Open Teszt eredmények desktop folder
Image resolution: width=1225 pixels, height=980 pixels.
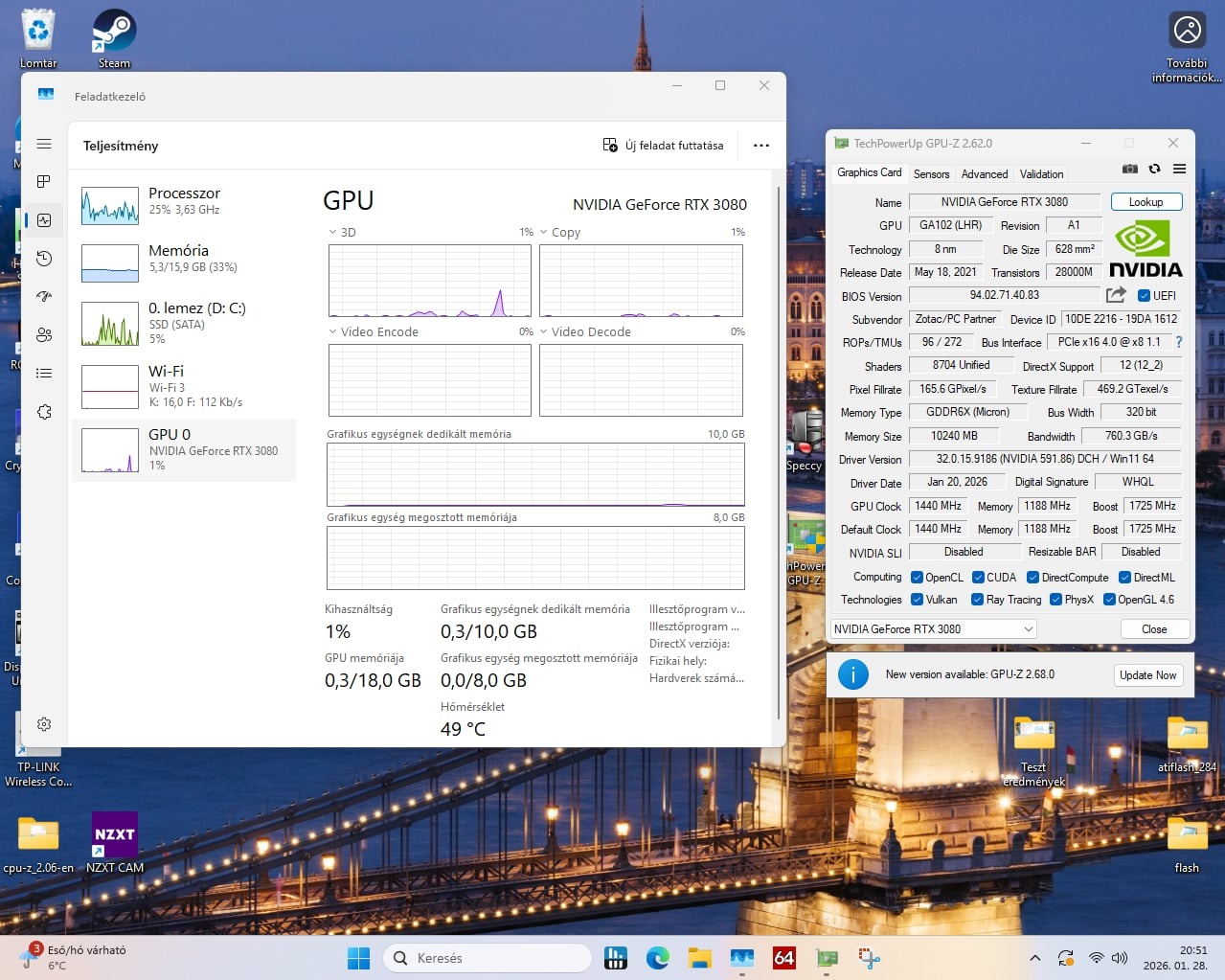tap(1033, 752)
